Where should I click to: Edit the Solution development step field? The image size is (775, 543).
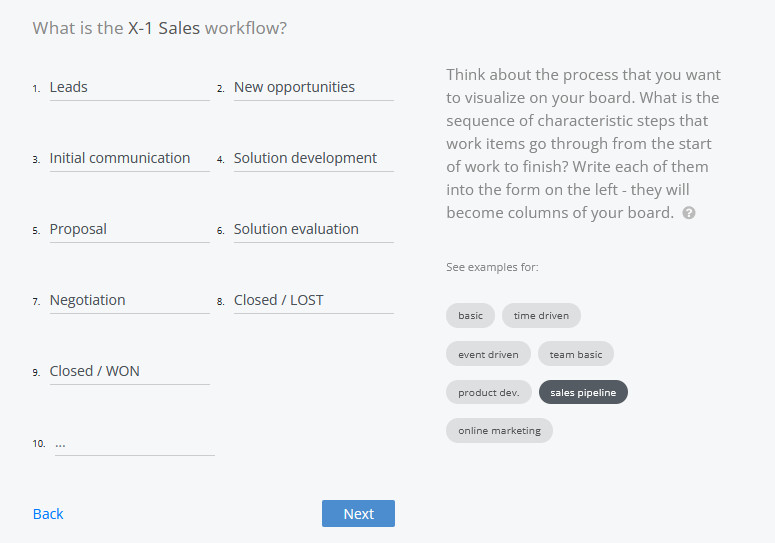[x=314, y=159]
